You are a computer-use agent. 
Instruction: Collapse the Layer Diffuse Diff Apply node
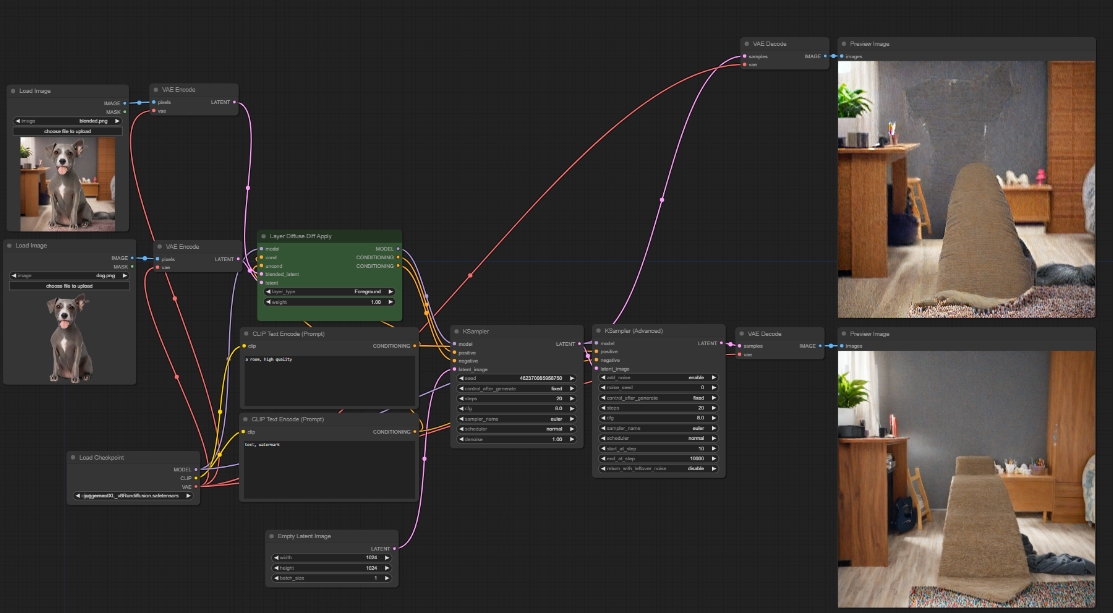[263, 236]
